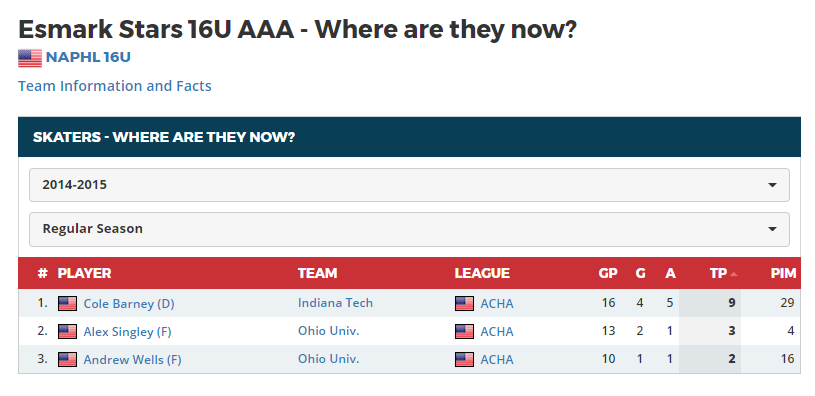Open the Team Information and Facts link
Viewport: 815px width, 396px height.
[x=115, y=86]
